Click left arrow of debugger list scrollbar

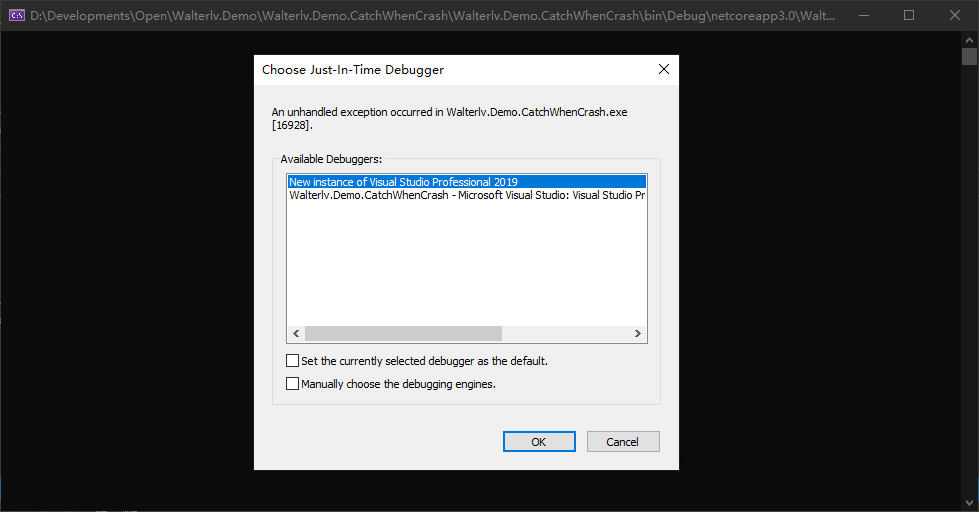(295, 334)
